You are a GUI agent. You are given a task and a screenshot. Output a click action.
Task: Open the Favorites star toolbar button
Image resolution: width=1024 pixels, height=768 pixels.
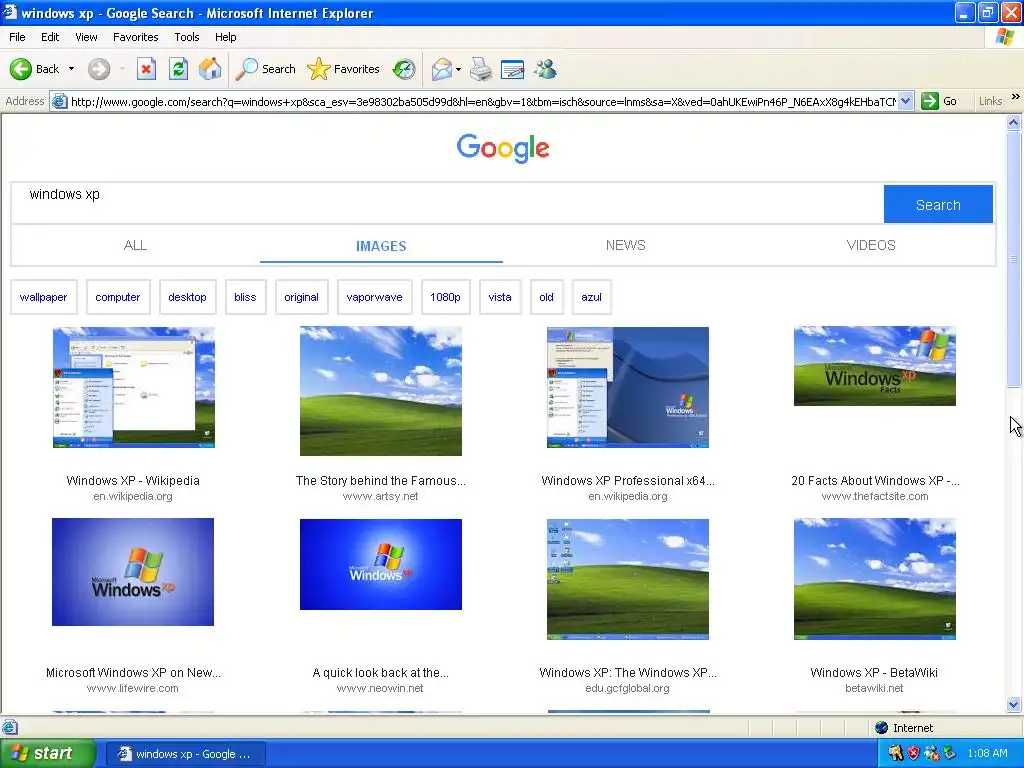click(x=344, y=69)
